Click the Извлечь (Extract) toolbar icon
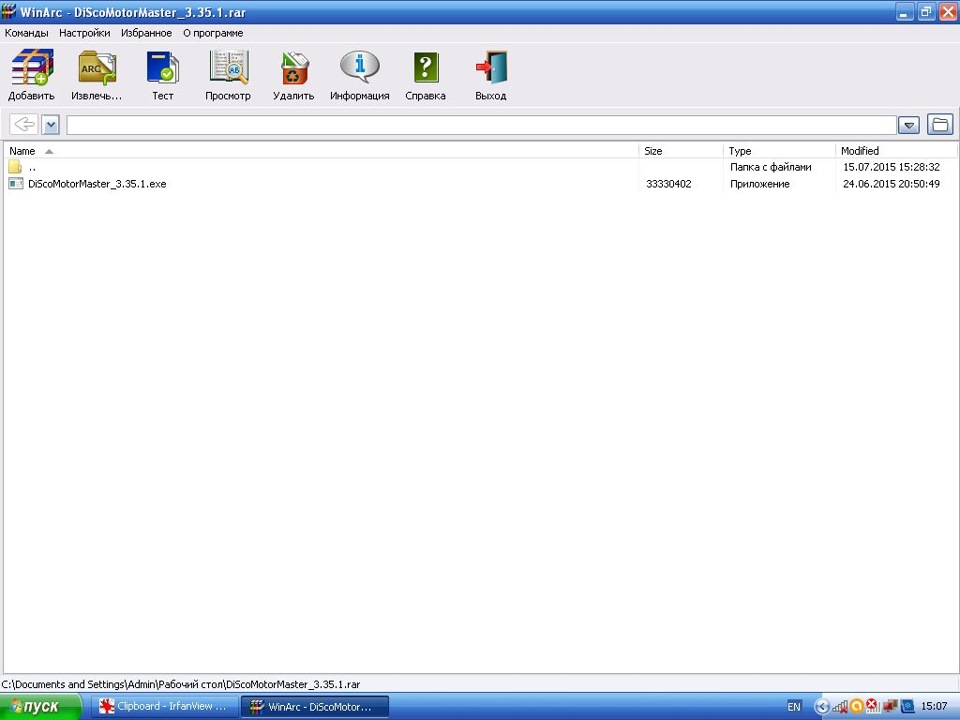The height and width of the screenshot is (720, 960). point(97,67)
